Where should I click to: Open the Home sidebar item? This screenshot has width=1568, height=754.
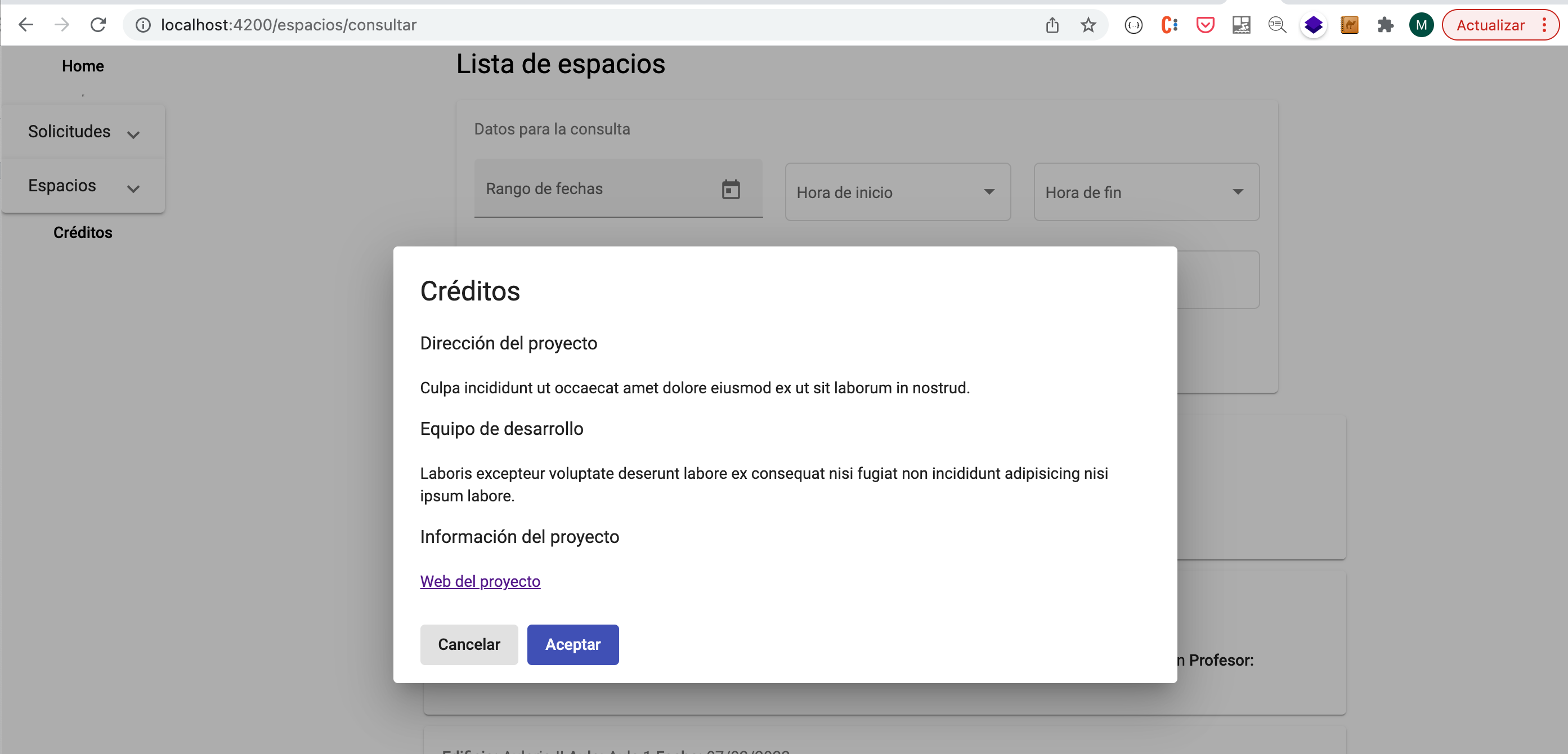[83, 66]
